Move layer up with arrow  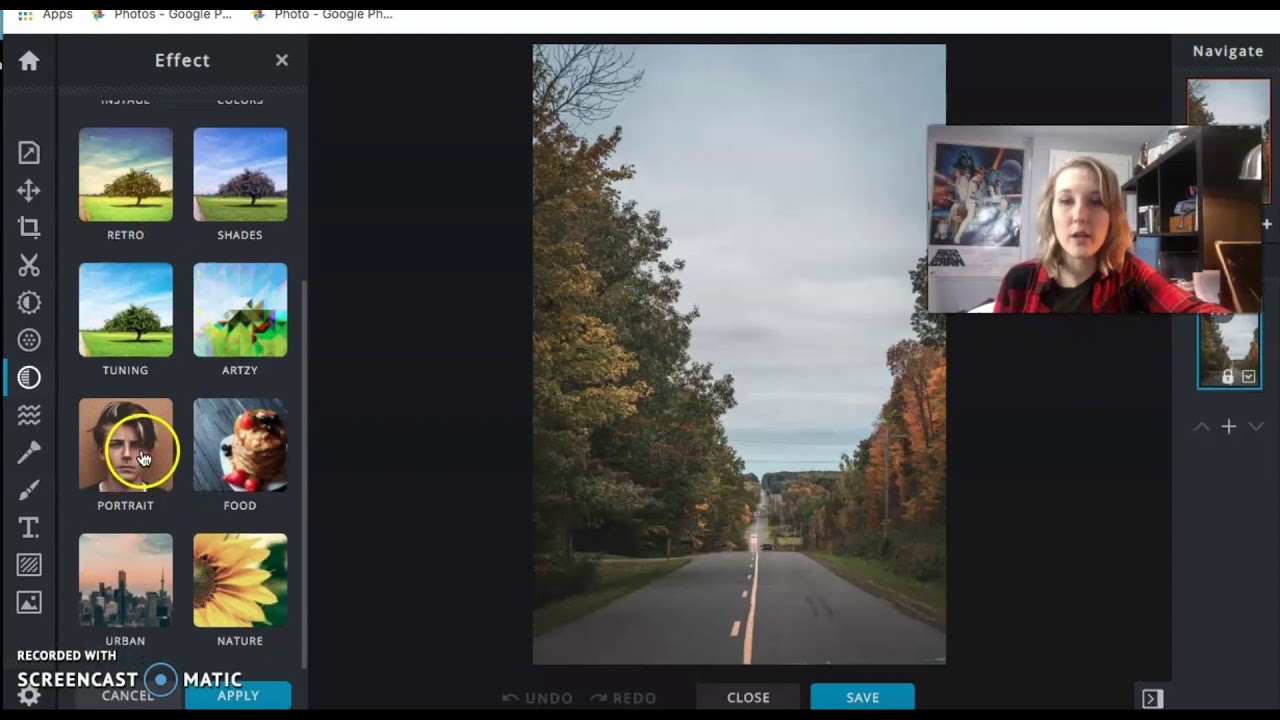(x=1202, y=427)
